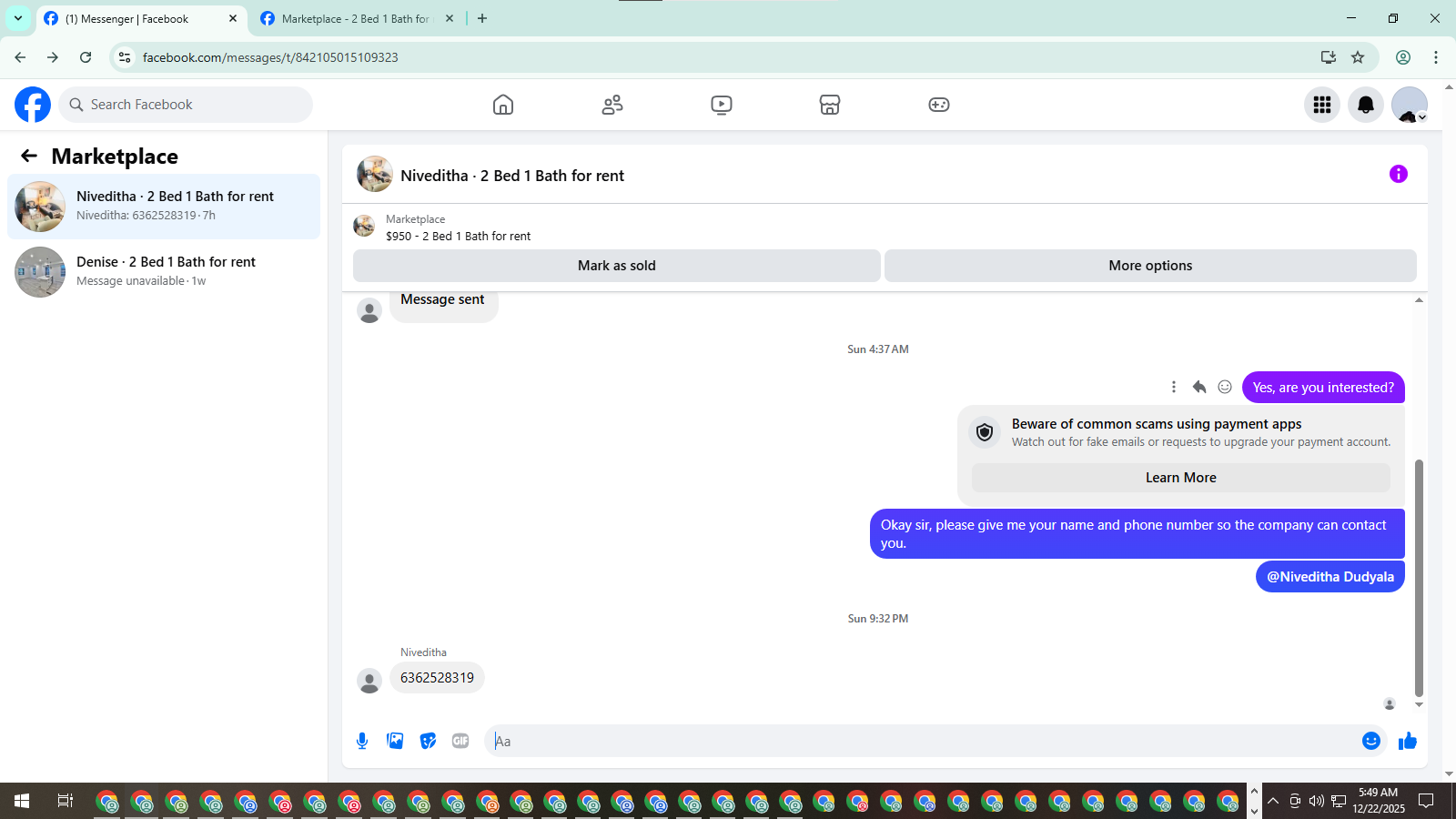Show hidden system tray icons
The image size is (1456, 819).
[x=1273, y=801]
